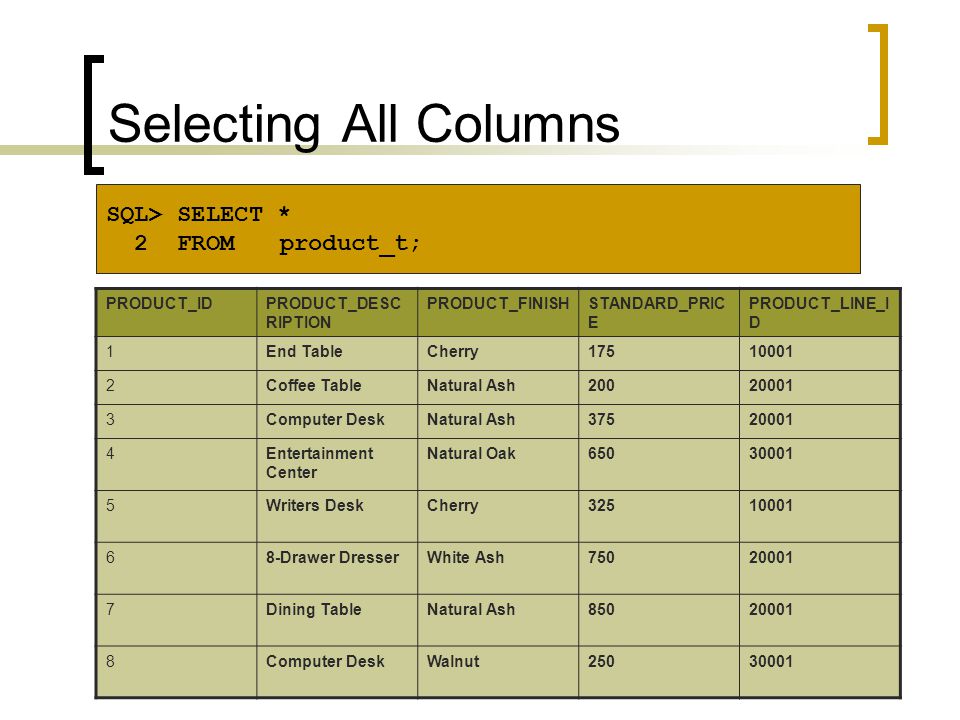960x720 pixels.
Task: Click the Coffee Table cell
Action: pyautogui.click(x=337, y=387)
